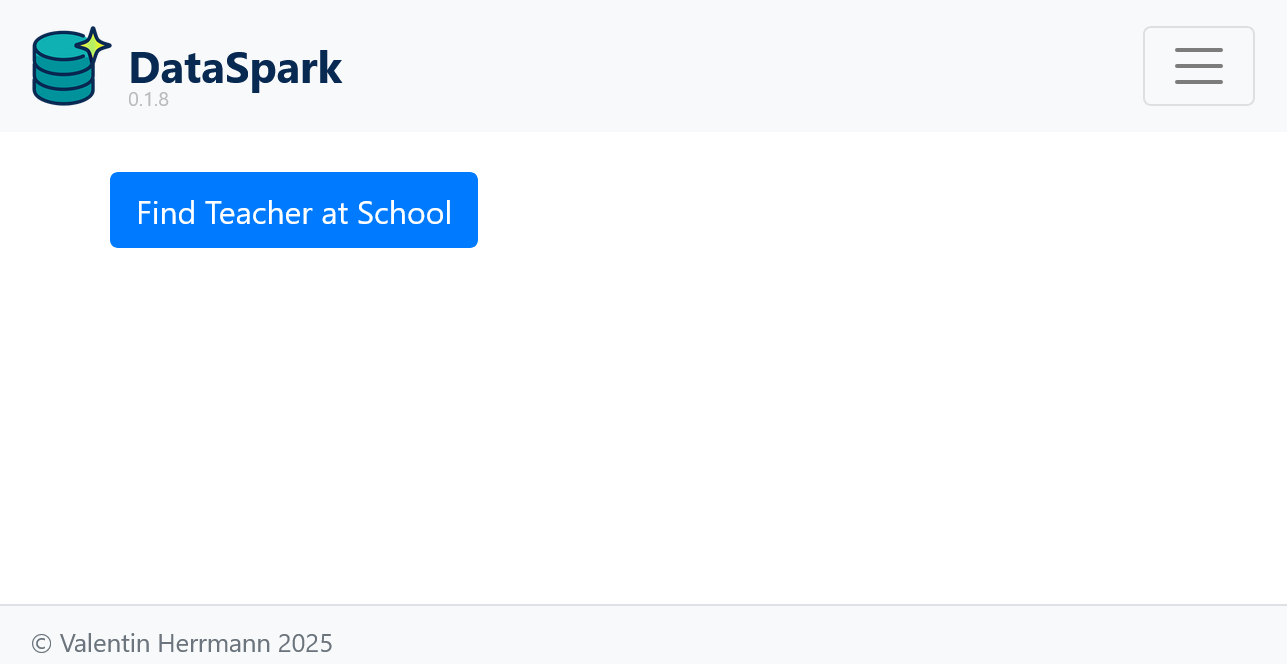
Task: Click the middle line of the hamburger icon
Action: point(1199,66)
